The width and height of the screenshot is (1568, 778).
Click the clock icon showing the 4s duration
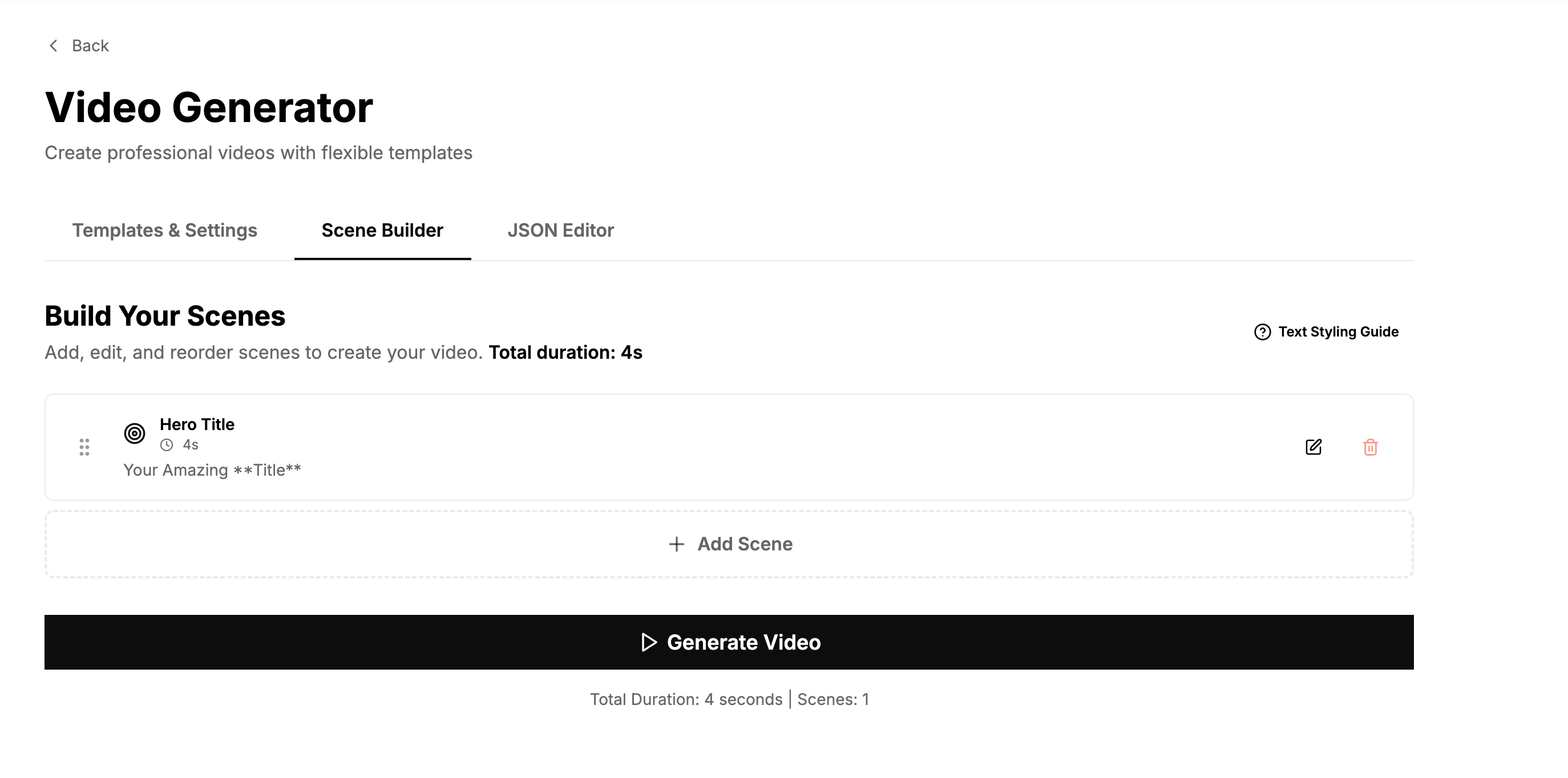(165, 445)
